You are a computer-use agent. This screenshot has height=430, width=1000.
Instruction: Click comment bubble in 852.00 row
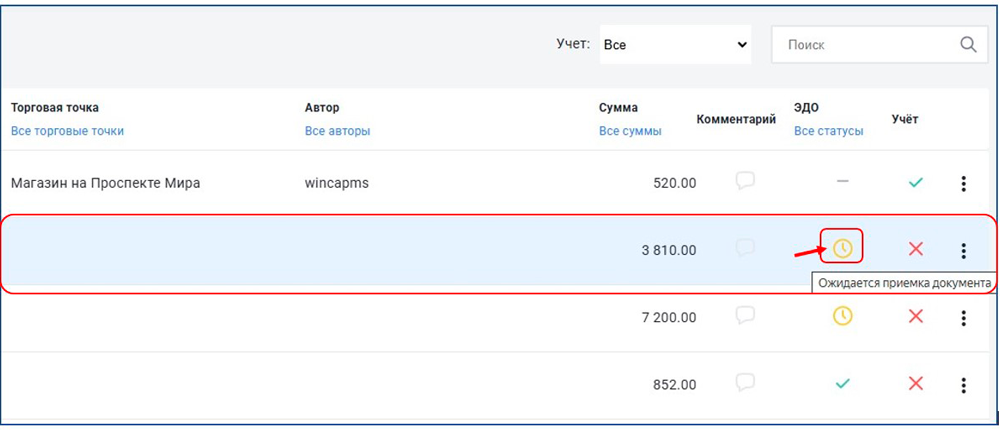tap(744, 382)
